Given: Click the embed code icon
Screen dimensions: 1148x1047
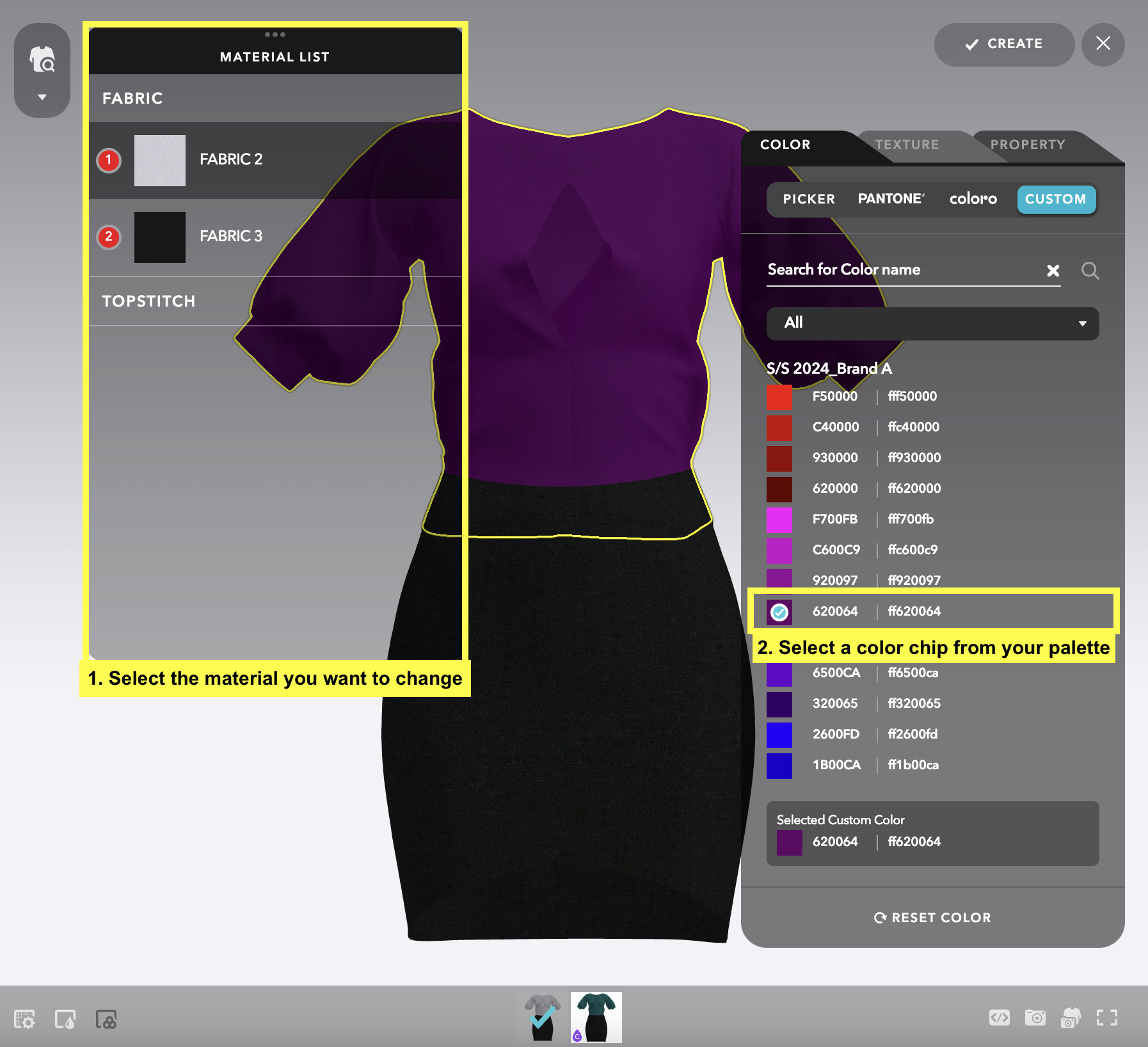Looking at the screenshot, I should click(x=999, y=1018).
